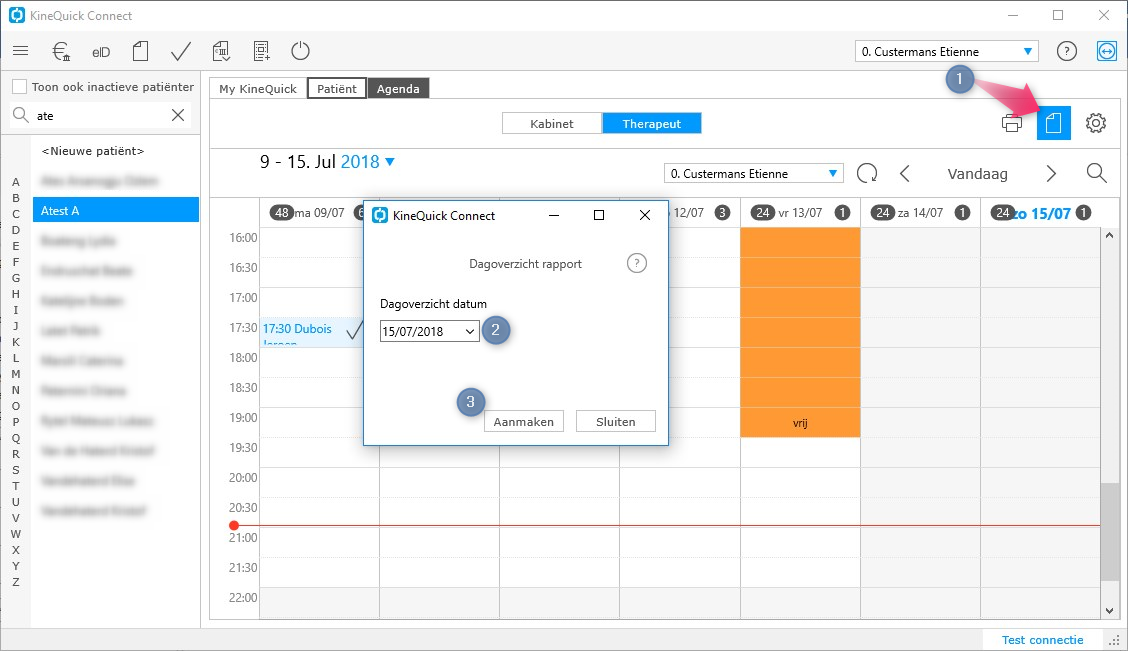
Task: Open the agenda therapist dropdown
Action: [753, 173]
